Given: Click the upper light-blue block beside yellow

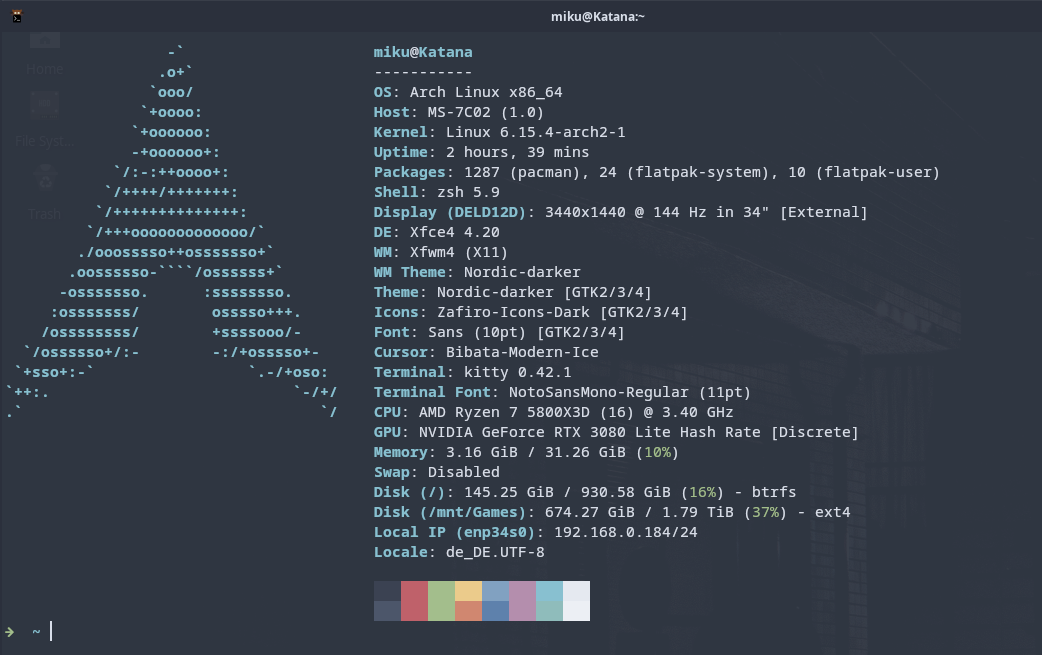Looking at the screenshot, I should point(495,591).
